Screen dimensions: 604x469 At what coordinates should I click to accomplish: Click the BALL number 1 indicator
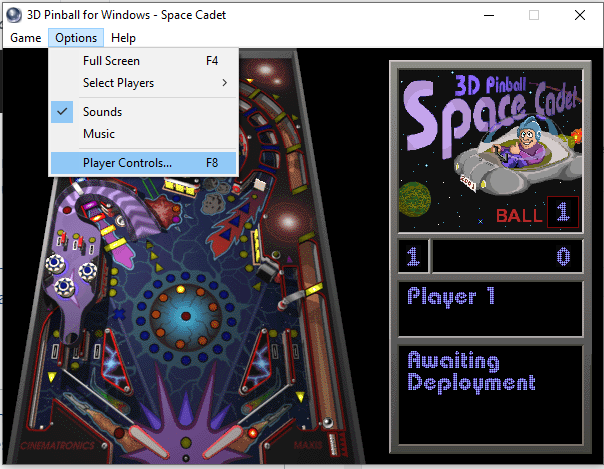click(563, 212)
